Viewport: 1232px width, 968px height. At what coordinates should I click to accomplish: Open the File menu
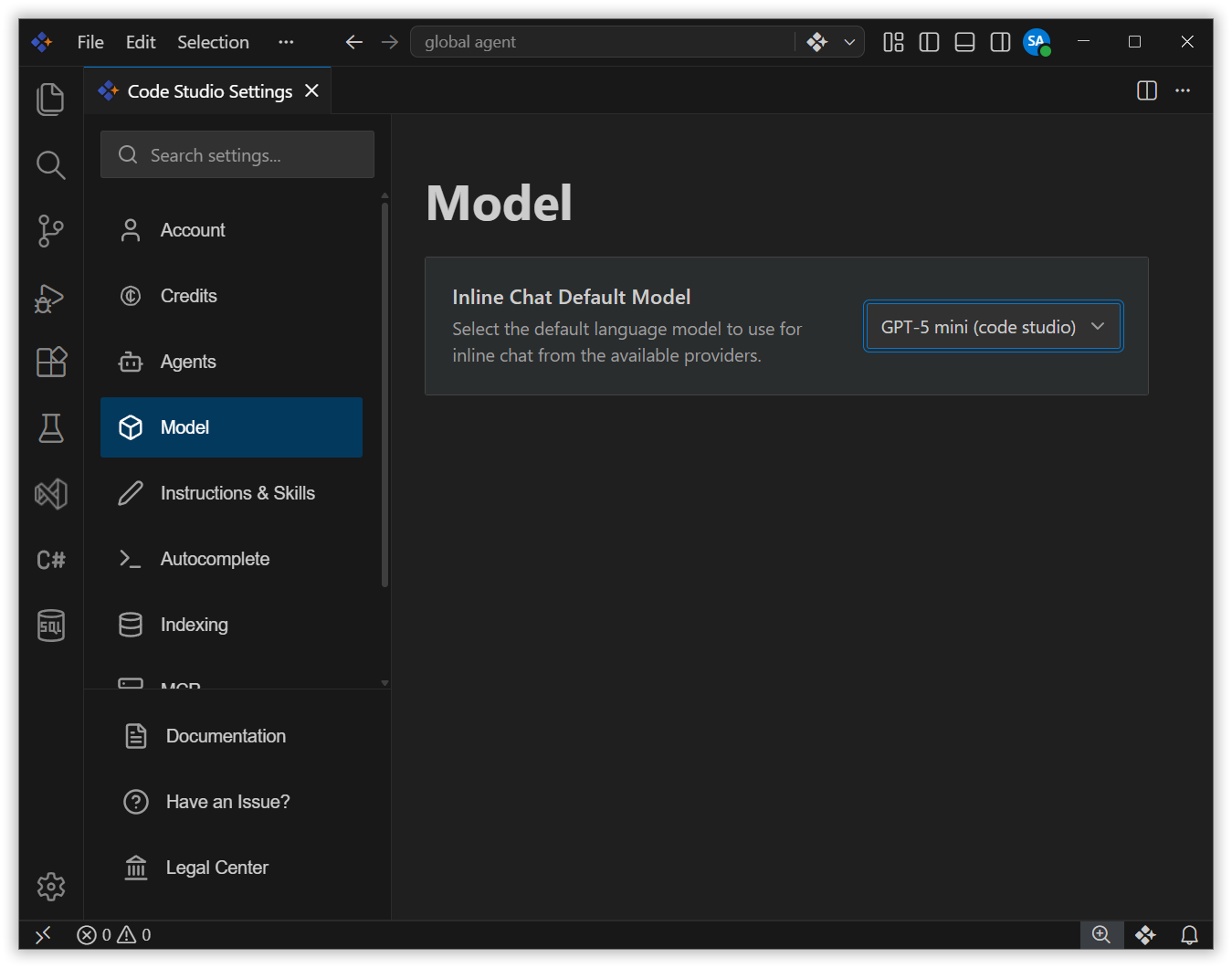[90, 42]
